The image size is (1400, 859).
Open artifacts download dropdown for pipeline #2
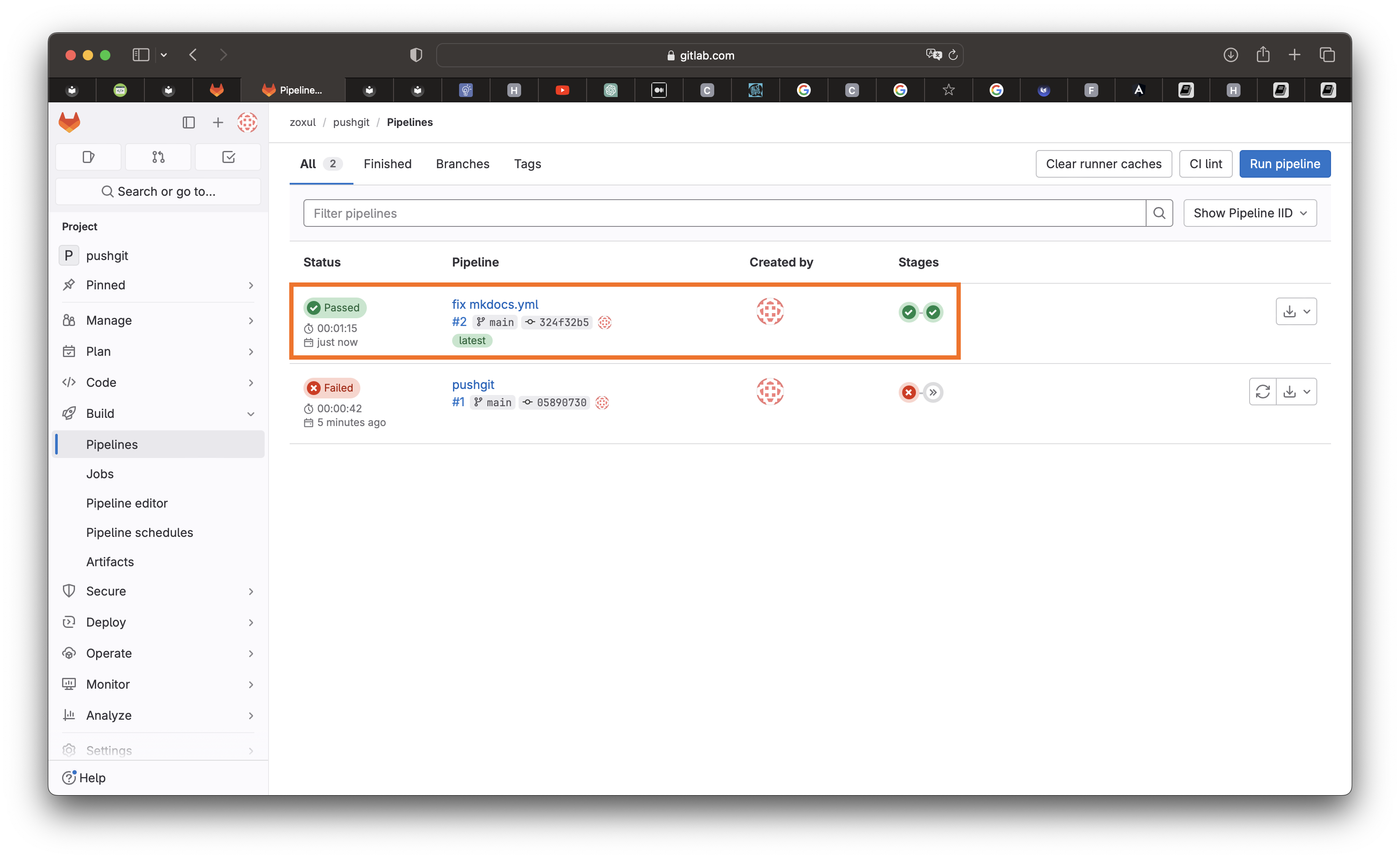tap(1296, 311)
